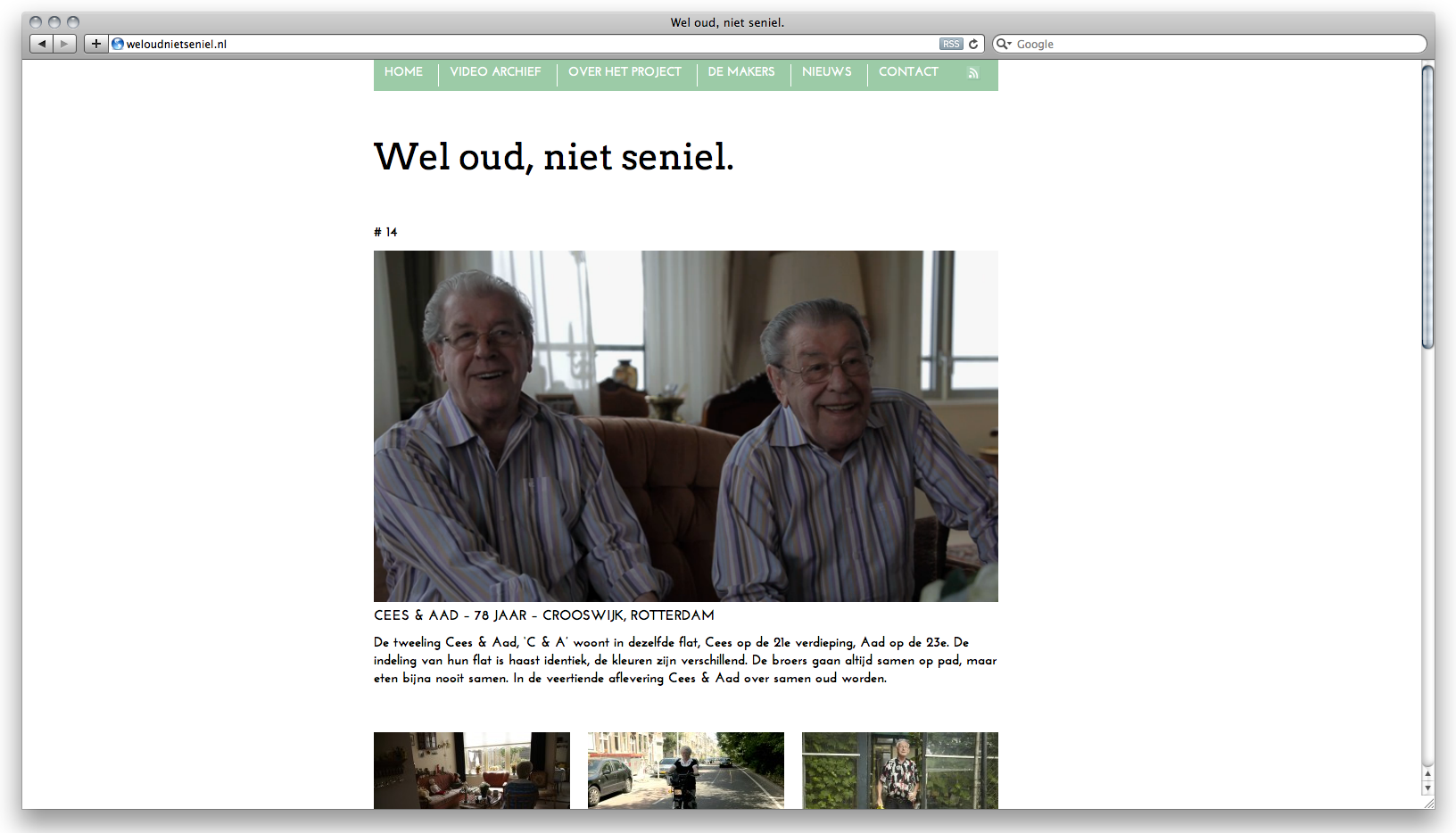Open the Cees & Aad episode 14 video image
Screen dimensions: 1456x833
pos(686,426)
